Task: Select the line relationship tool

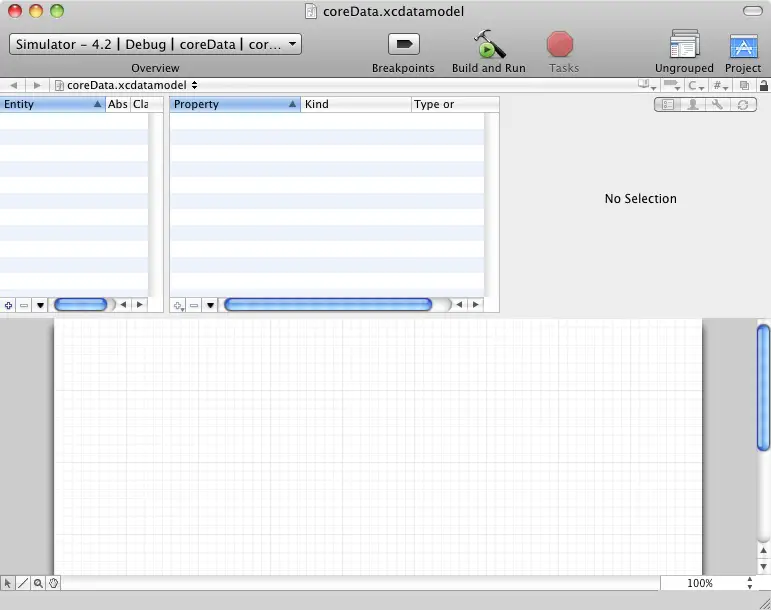Action: pyautogui.click(x=23, y=583)
